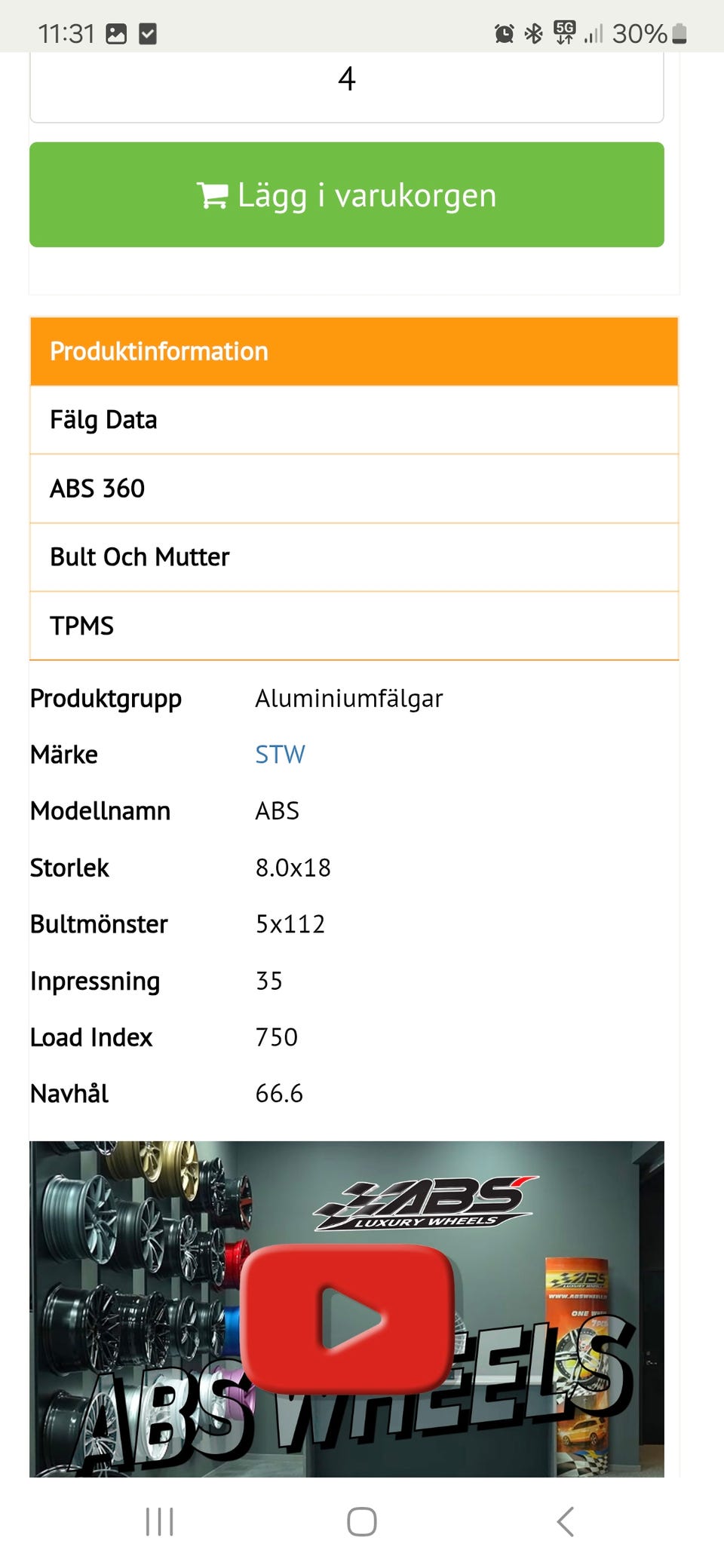Tap the shopping cart icon

tap(212, 195)
